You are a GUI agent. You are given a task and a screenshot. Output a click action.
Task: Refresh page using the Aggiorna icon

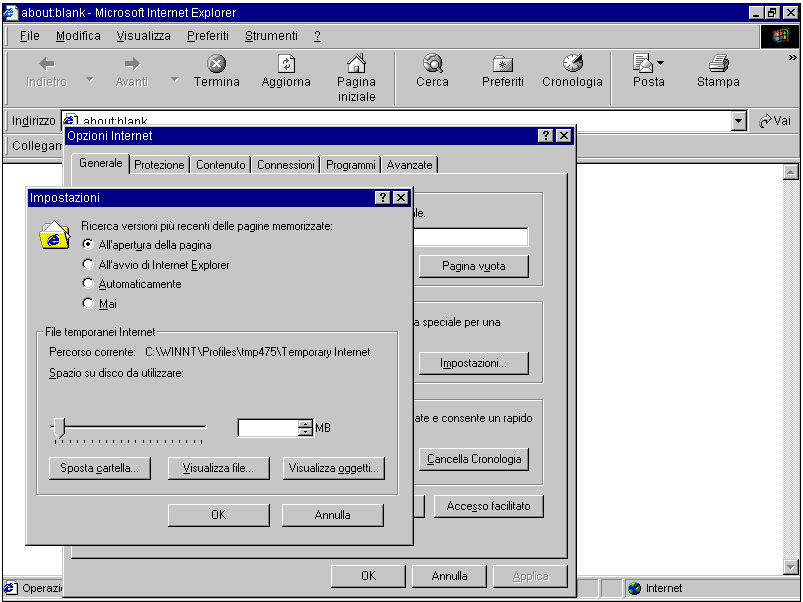click(x=286, y=63)
